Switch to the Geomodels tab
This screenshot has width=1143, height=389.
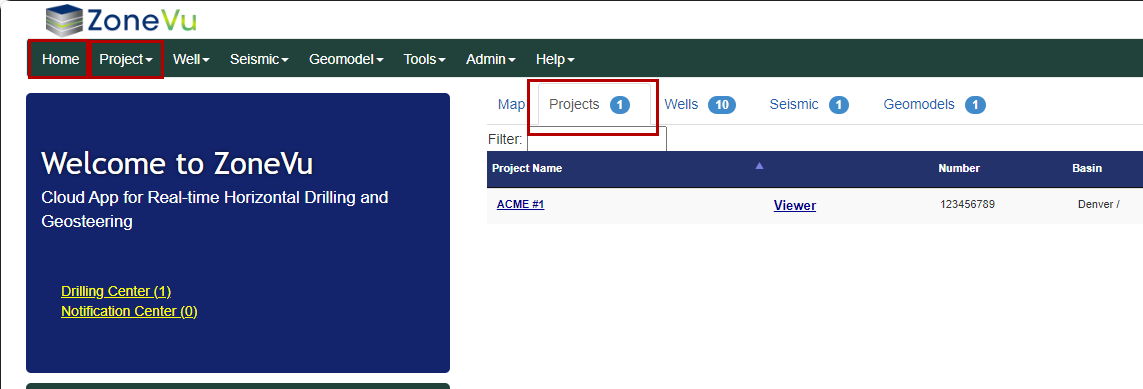(x=935, y=105)
